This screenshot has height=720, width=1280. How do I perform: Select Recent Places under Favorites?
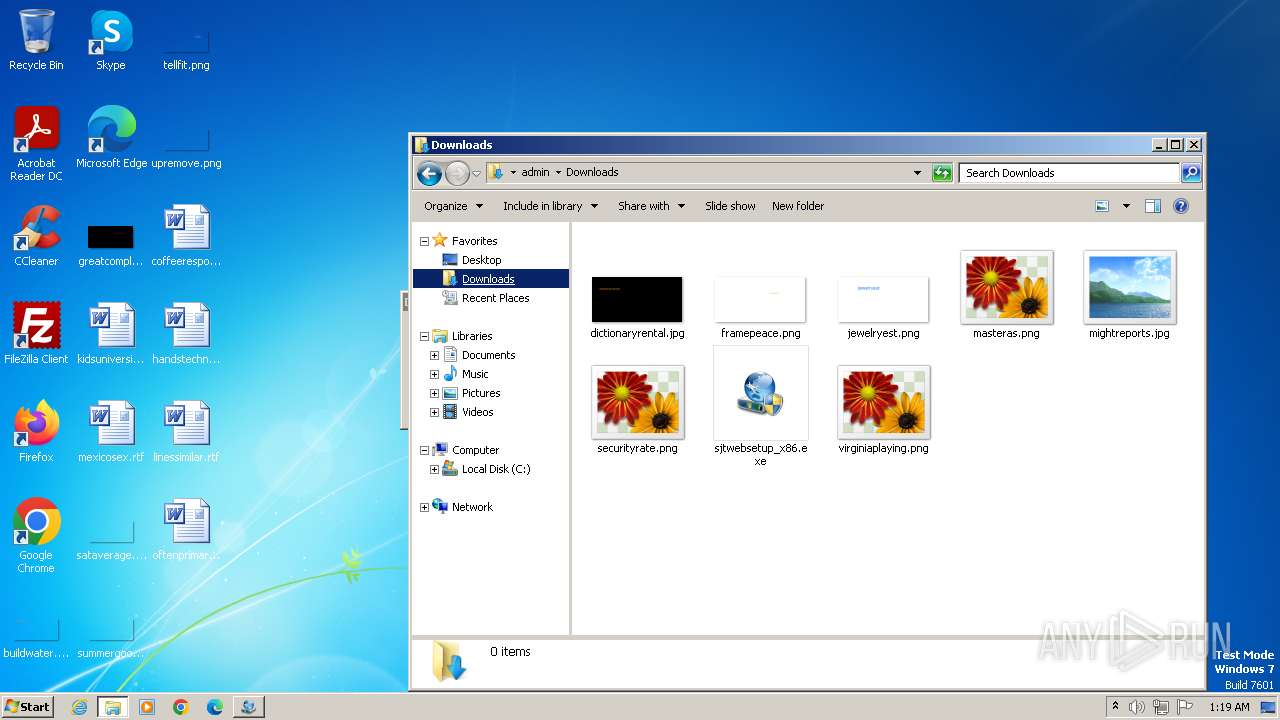click(x=495, y=298)
